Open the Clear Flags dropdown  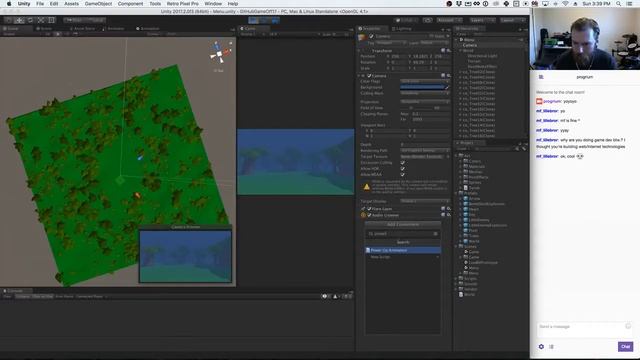pyautogui.click(x=424, y=81)
